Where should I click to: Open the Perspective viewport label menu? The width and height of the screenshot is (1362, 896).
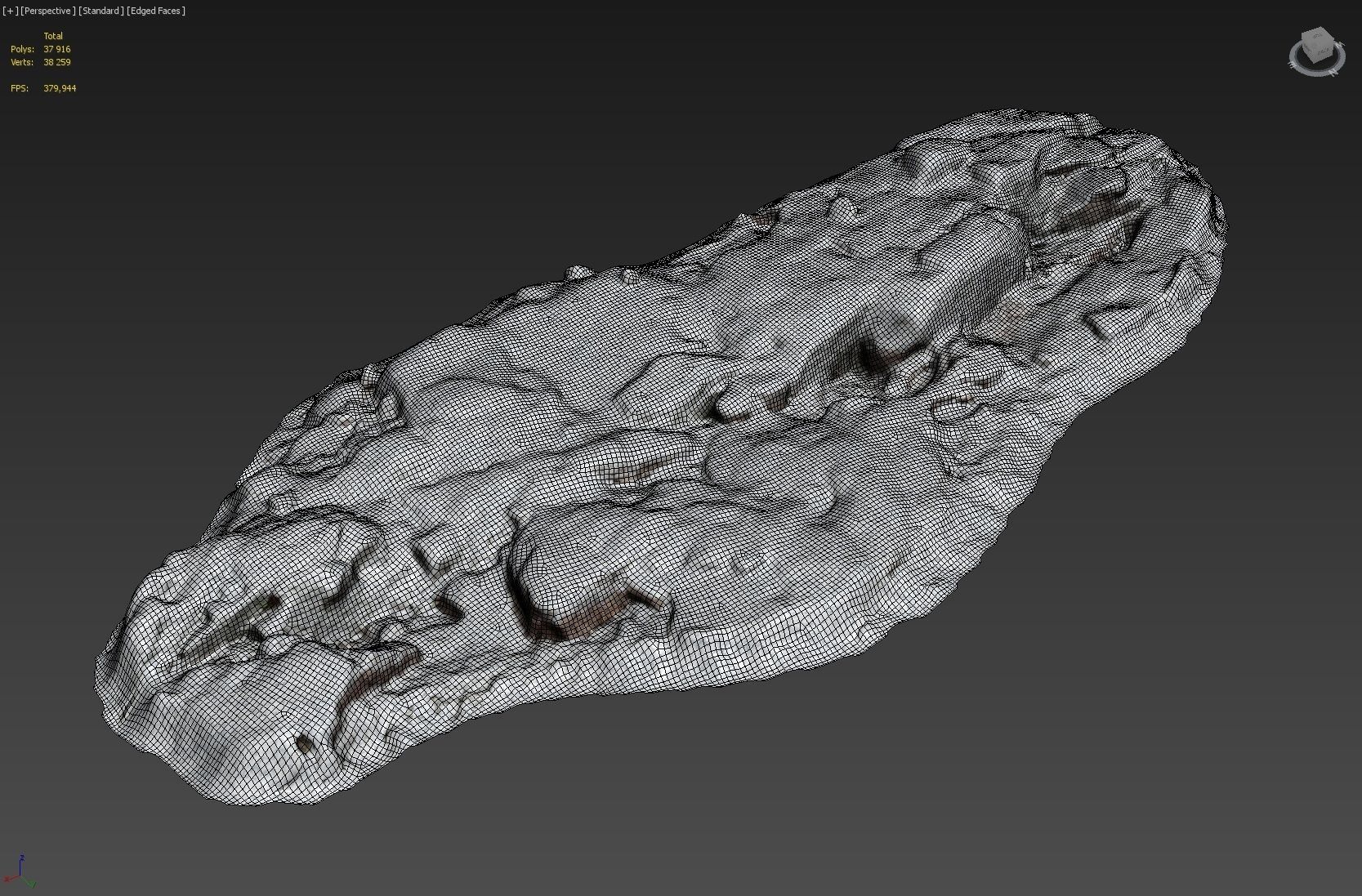pyautogui.click(x=48, y=11)
